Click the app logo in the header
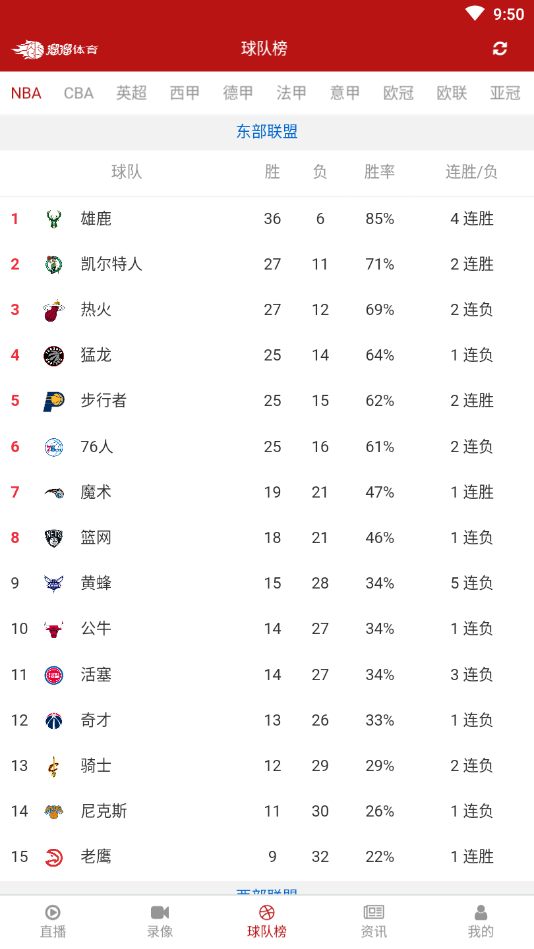The image size is (534, 949). [x=55, y=49]
